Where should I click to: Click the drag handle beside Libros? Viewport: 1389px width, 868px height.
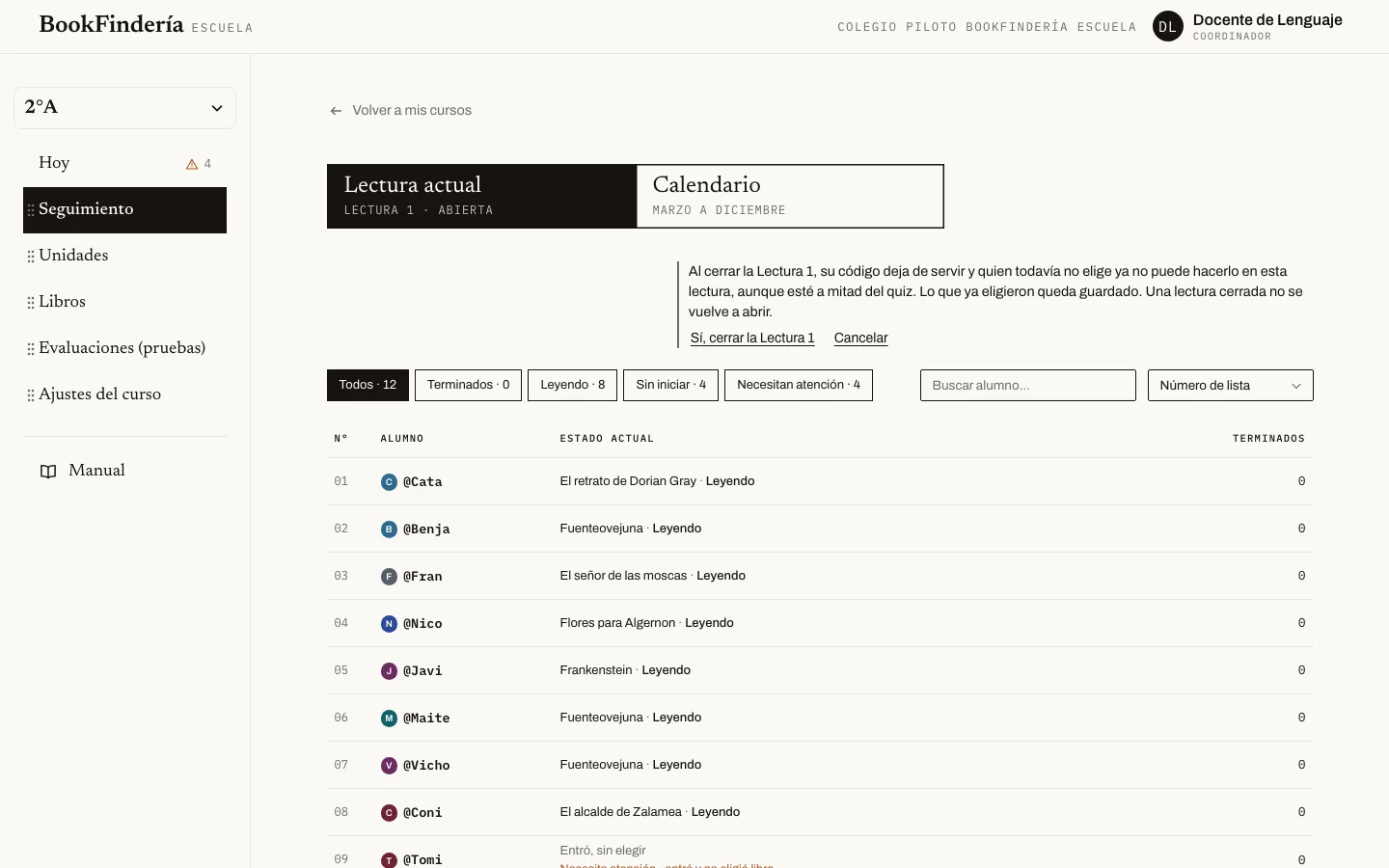pyautogui.click(x=31, y=303)
